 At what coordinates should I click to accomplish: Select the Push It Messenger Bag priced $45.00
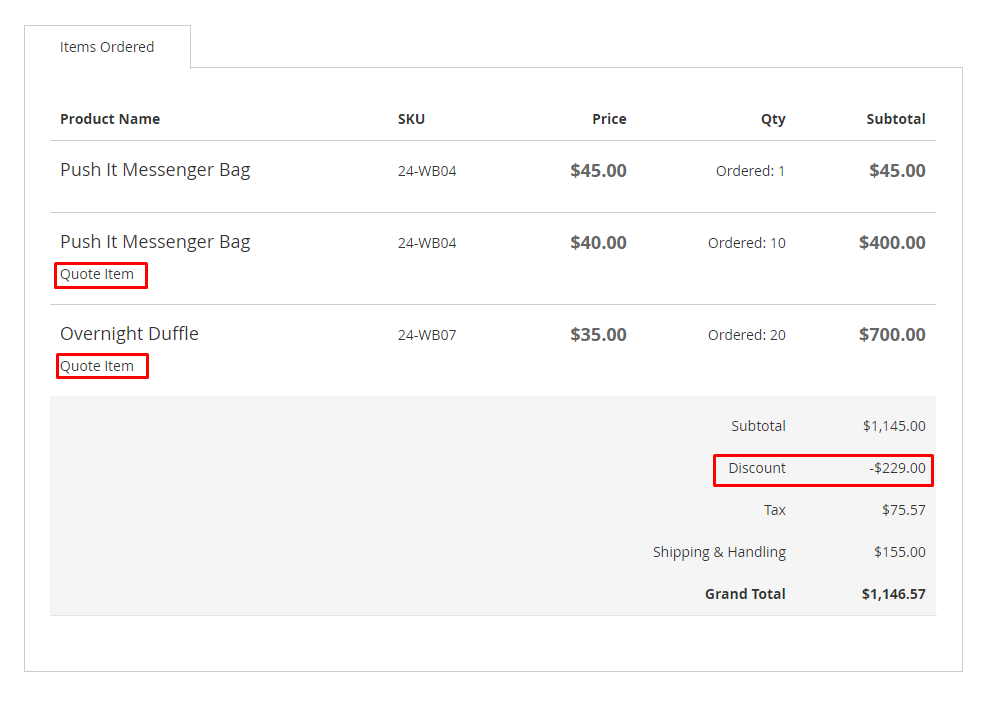coord(155,170)
